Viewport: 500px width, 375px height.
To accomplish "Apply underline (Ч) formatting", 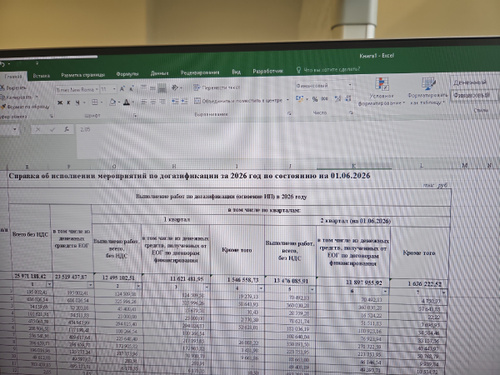I will (x=77, y=103).
